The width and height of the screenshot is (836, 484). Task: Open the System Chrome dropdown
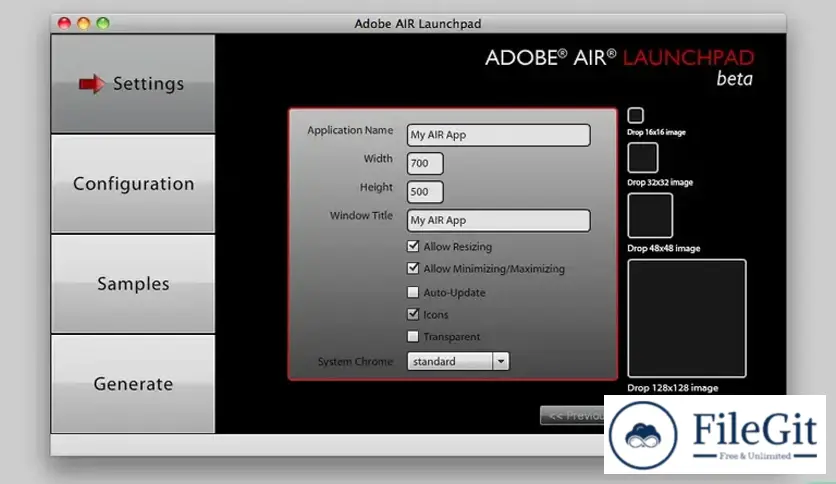click(458, 361)
